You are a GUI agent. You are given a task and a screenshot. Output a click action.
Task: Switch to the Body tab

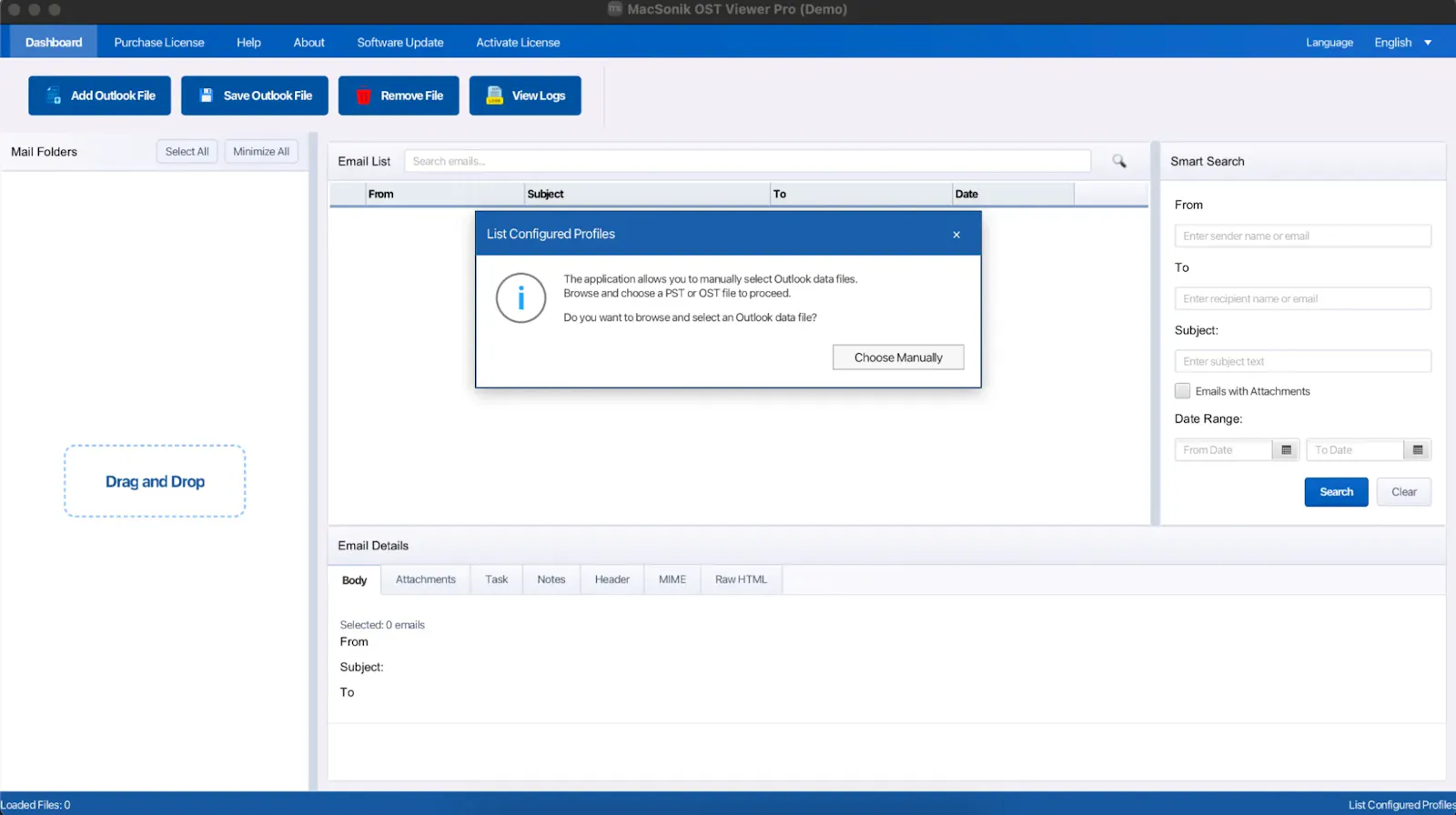point(354,580)
